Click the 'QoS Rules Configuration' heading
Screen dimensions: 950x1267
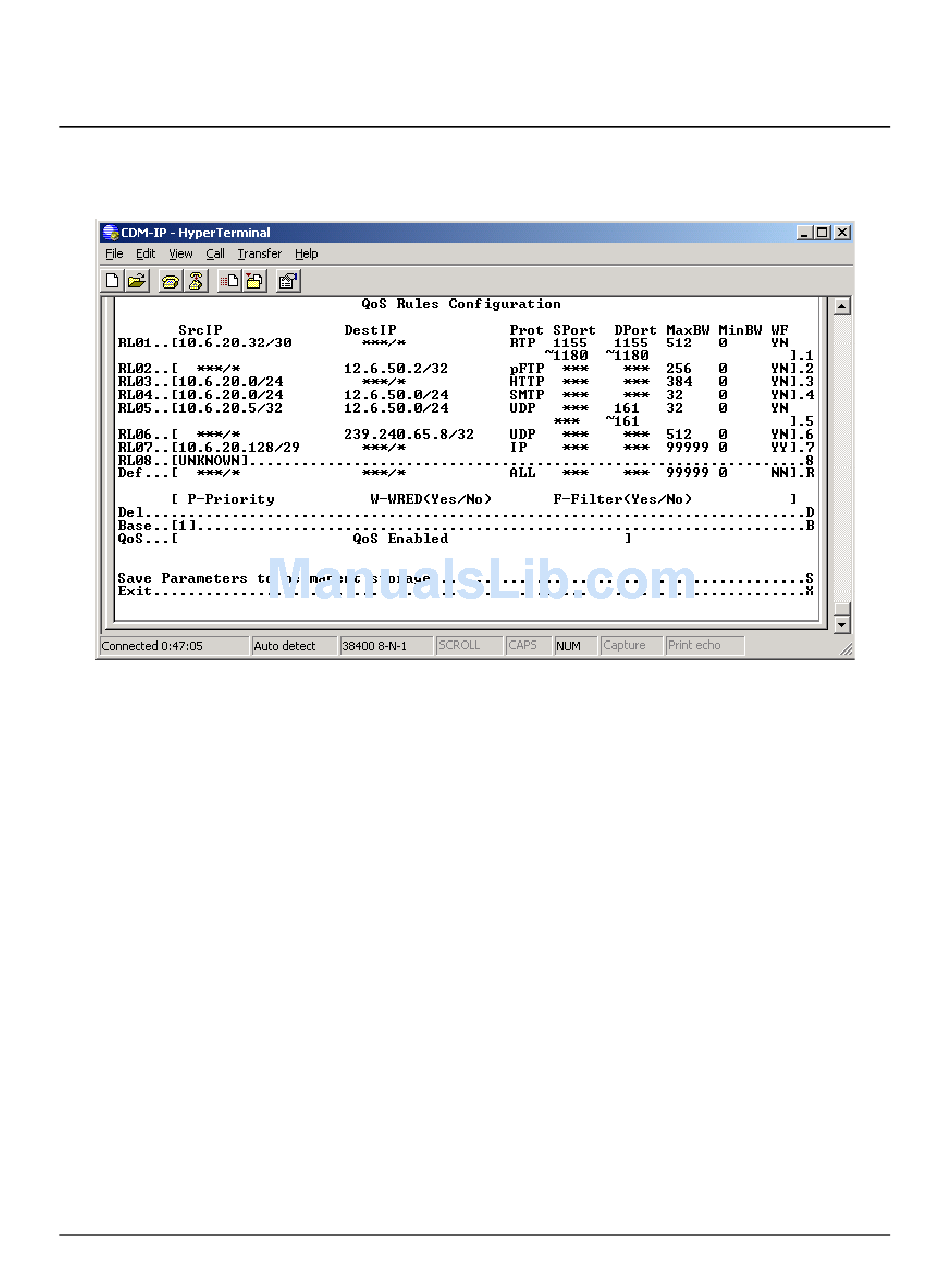[x=461, y=304]
